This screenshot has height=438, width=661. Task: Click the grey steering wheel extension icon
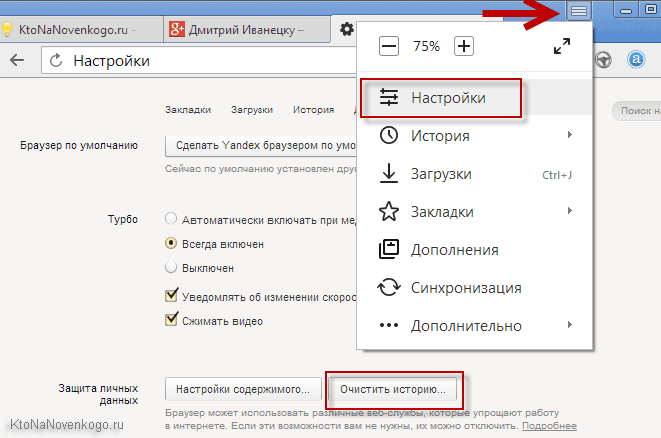pyautogui.click(x=604, y=60)
